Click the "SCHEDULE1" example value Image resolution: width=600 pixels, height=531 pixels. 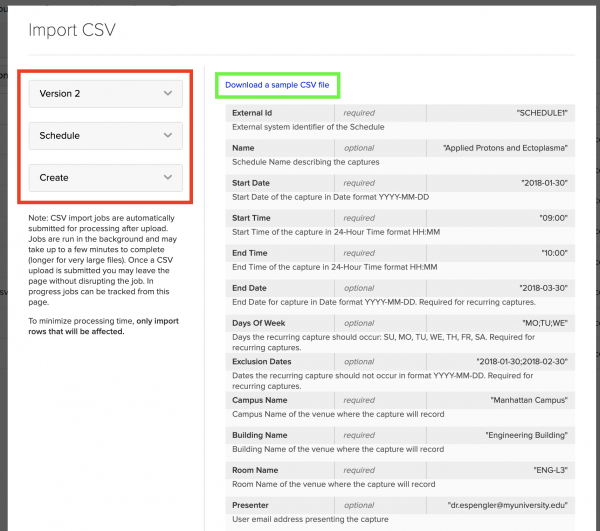541,113
